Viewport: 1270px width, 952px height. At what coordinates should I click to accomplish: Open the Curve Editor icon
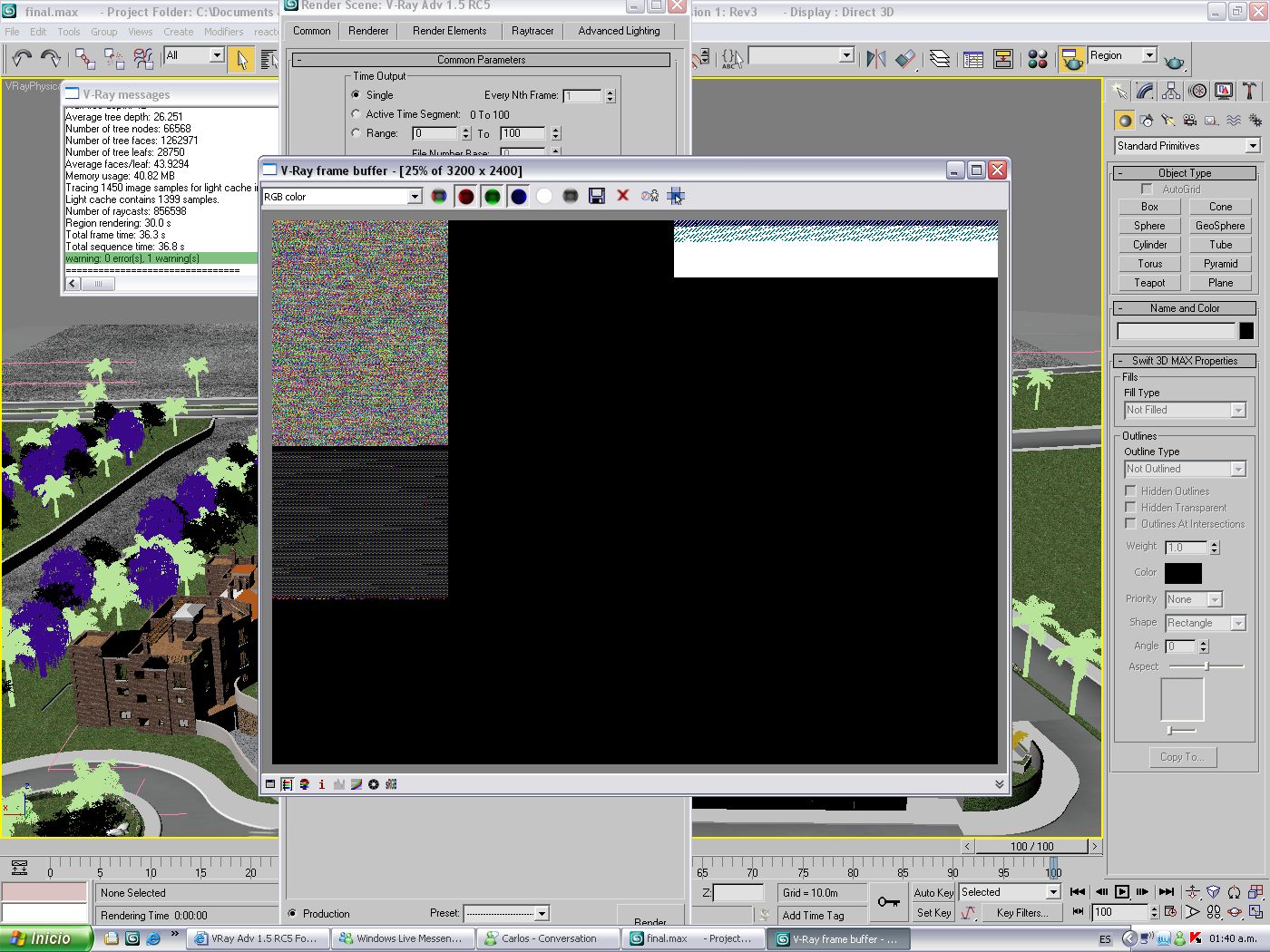[973, 59]
